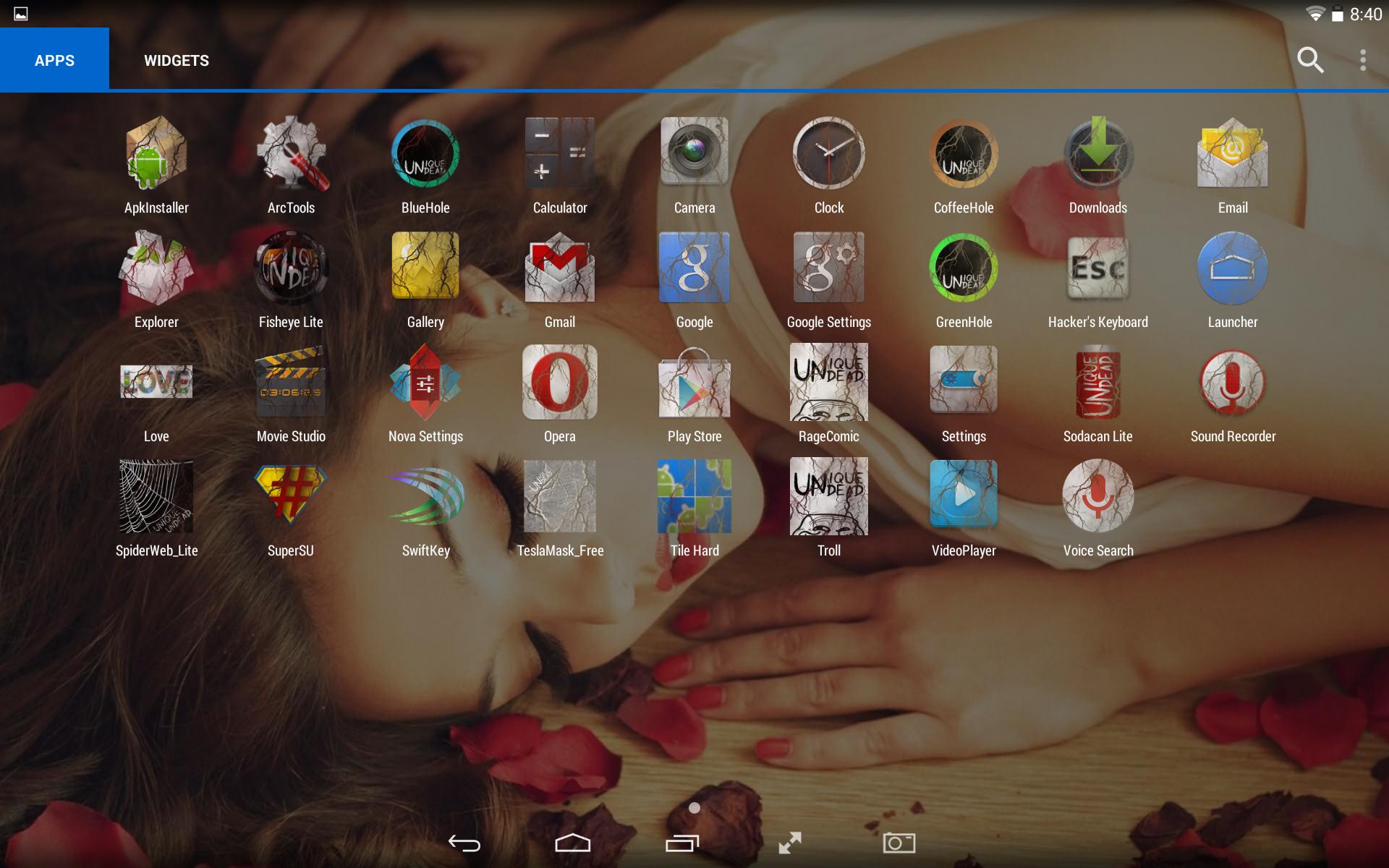The image size is (1389, 868).
Task: Switch to the WIDGETS tab
Action: click(x=177, y=61)
